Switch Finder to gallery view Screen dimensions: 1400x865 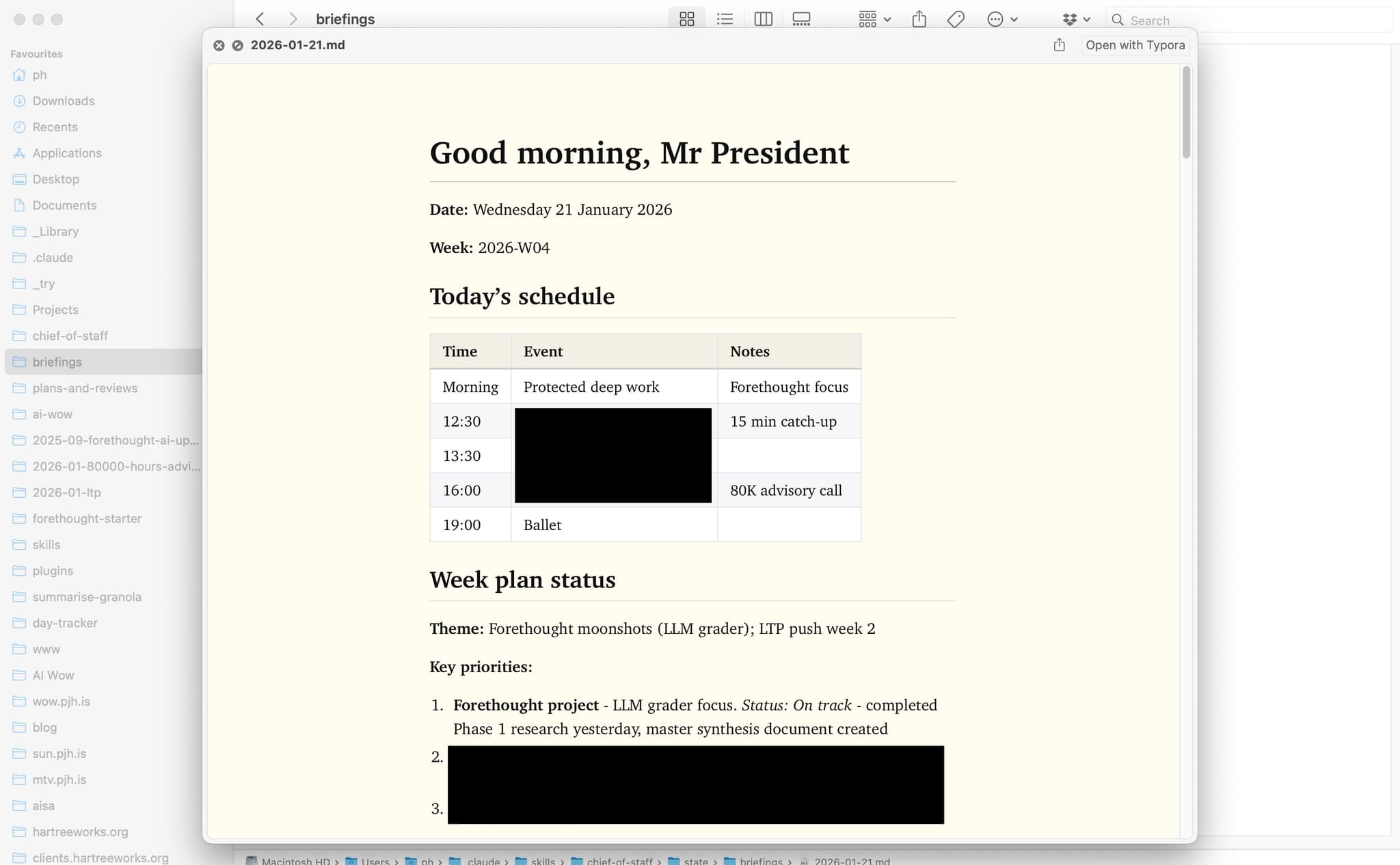coord(800,18)
